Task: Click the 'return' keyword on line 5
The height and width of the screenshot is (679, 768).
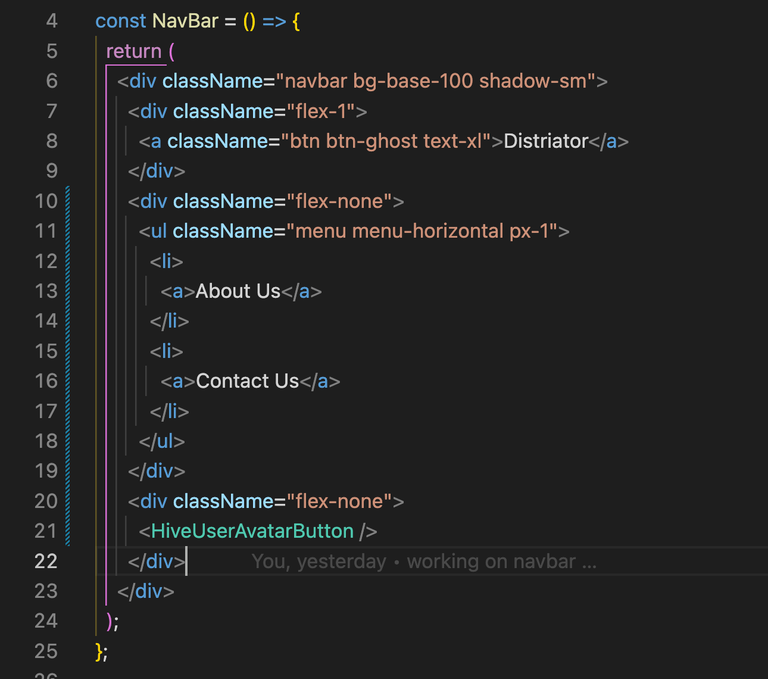Action: point(134,51)
